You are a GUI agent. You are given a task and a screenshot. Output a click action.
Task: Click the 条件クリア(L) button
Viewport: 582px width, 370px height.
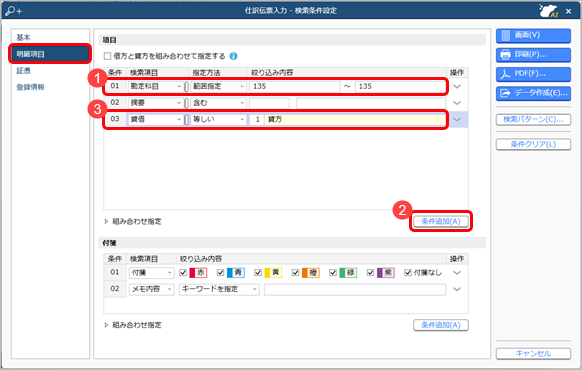tap(533, 144)
